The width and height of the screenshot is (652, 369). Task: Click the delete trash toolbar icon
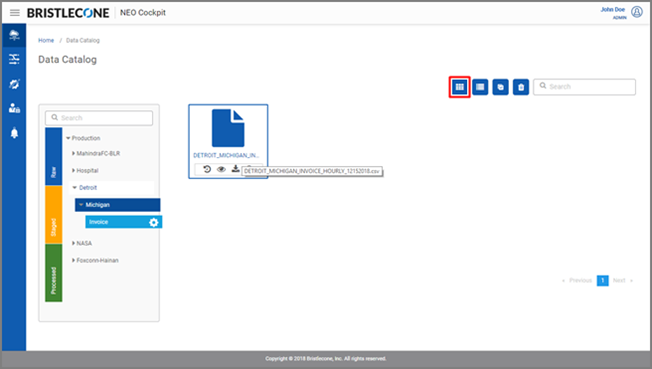pos(521,87)
